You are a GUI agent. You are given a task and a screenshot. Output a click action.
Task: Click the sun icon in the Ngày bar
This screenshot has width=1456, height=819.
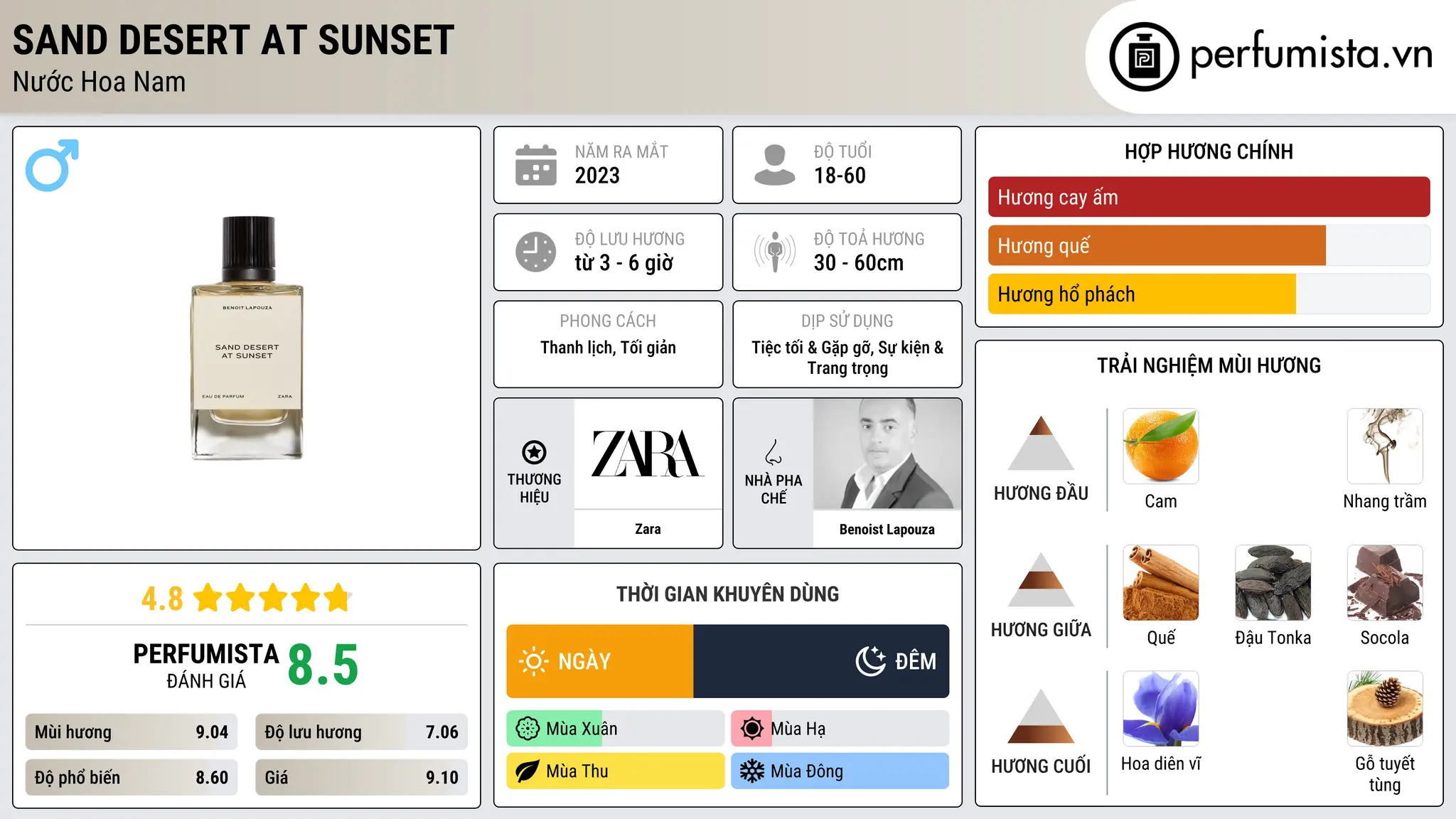[533, 661]
